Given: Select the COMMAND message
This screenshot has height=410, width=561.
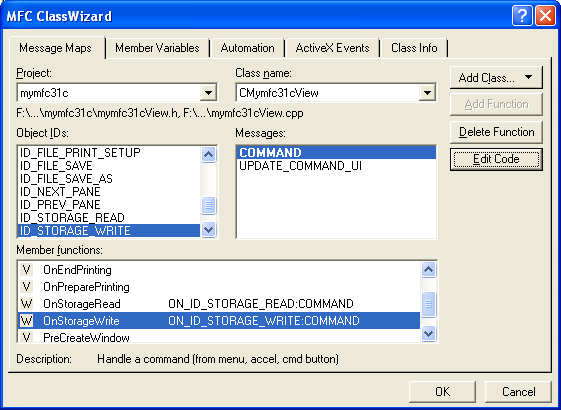Looking at the screenshot, I should tap(336, 153).
